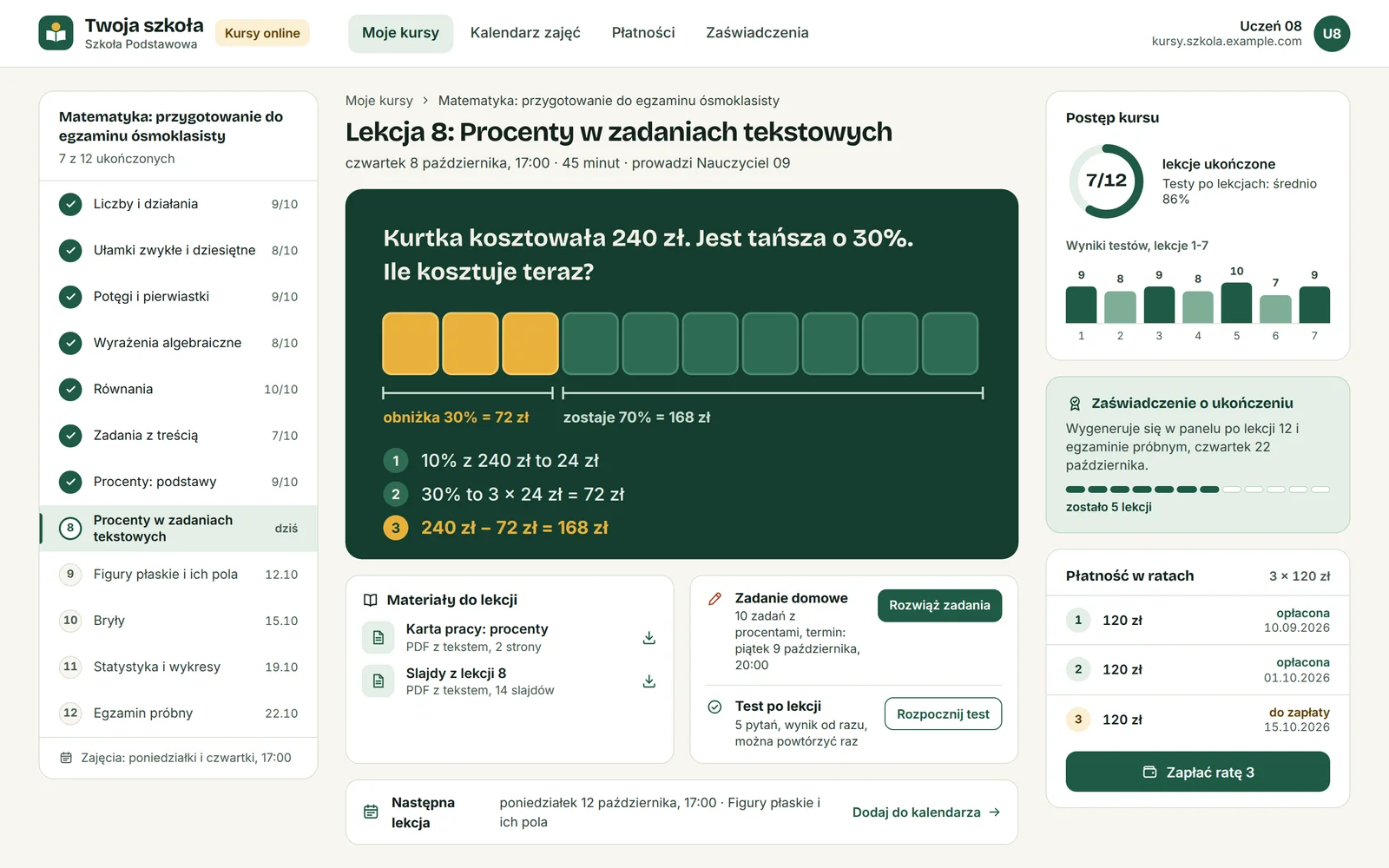Click the calendar icon beside Zajęcia: poniedziałki i czwartki
This screenshot has width=1389, height=868.
click(x=66, y=758)
